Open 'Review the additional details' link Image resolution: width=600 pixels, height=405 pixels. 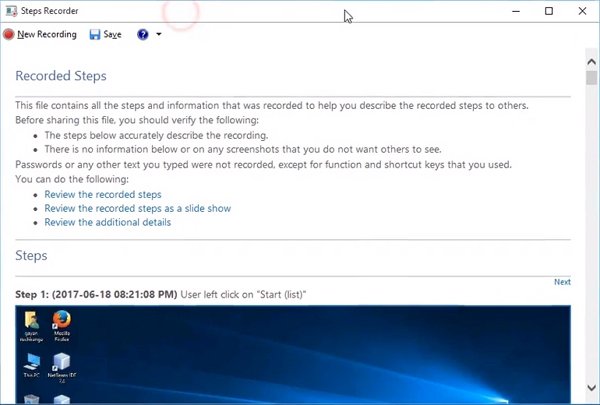point(108,222)
